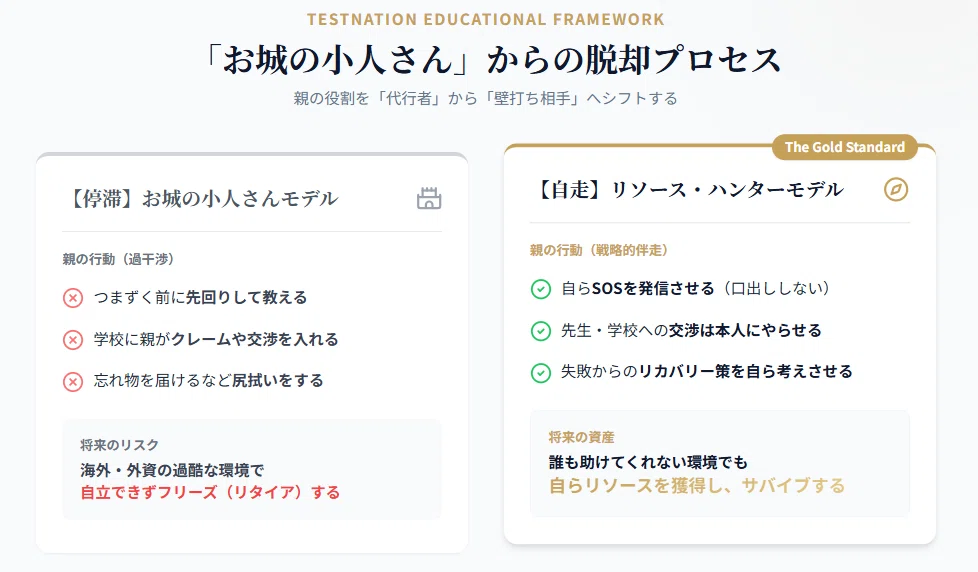Click The Gold Standard badge
Image resolution: width=978 pixels, height=572 pixels.
point(845,147)
